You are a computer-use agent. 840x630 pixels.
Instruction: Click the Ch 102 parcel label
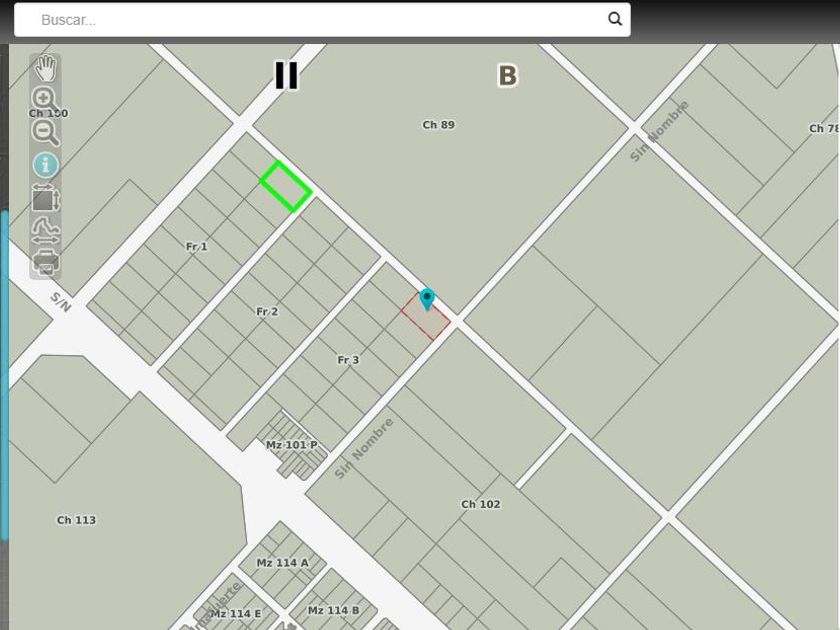(481, 504)
